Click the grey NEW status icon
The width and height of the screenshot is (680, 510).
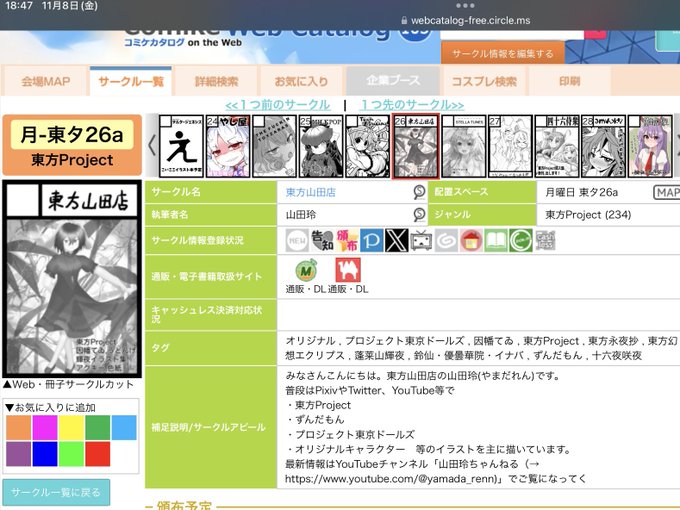click(x=297, y=241)
